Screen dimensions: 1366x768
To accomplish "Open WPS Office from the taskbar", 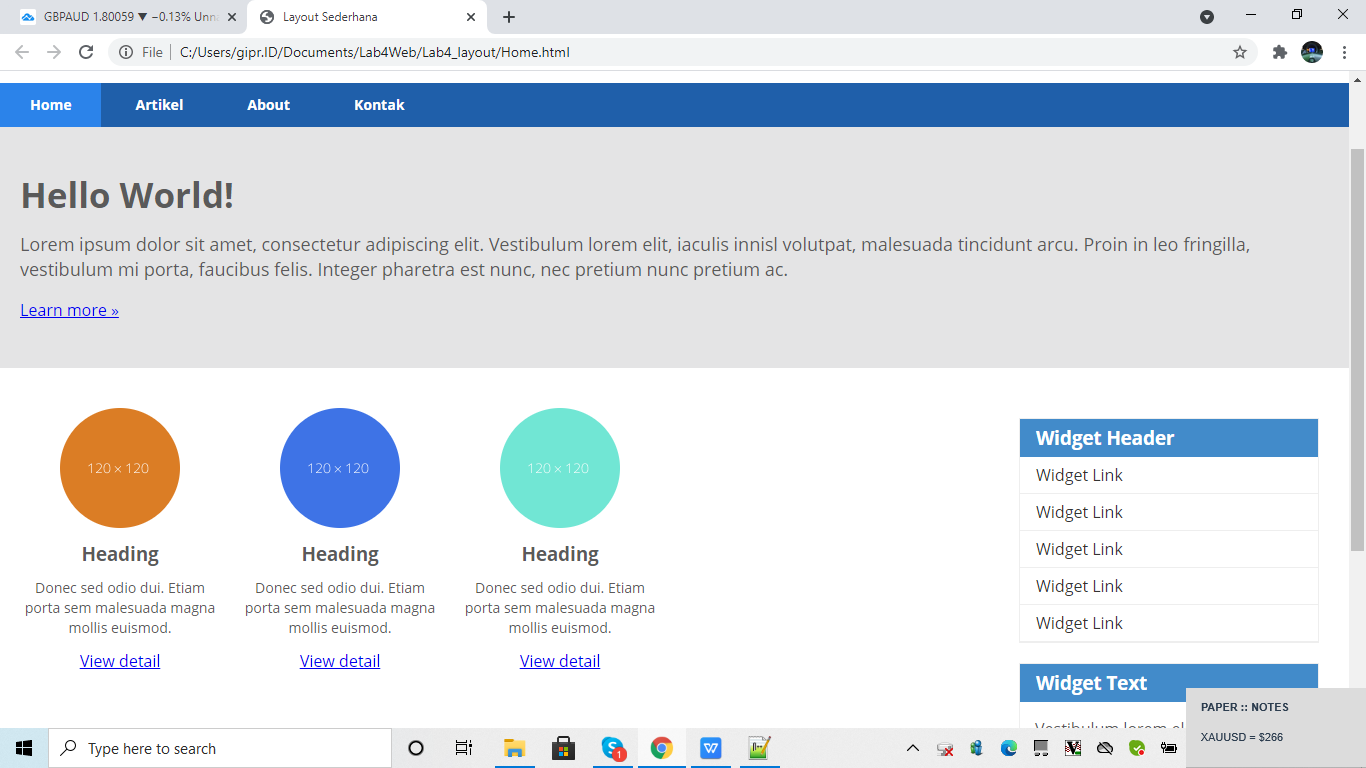I will (x=710, y=748).
